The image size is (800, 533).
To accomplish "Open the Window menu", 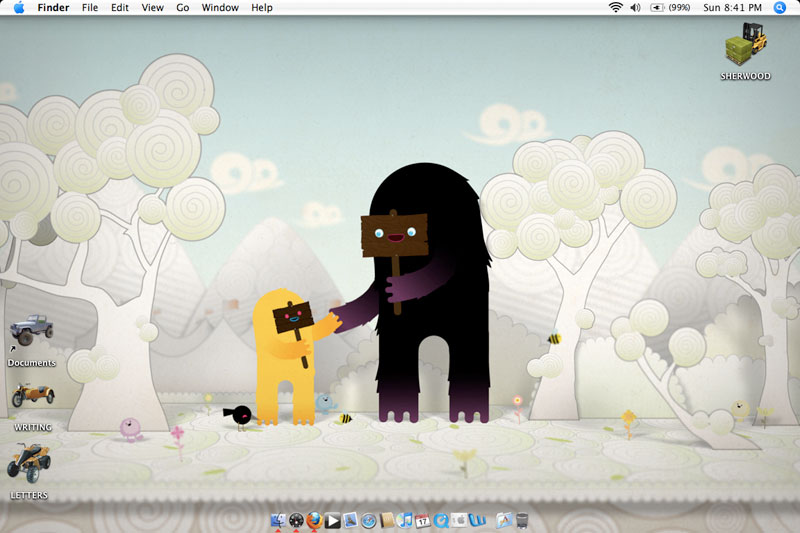I will (x=220, y=8).
